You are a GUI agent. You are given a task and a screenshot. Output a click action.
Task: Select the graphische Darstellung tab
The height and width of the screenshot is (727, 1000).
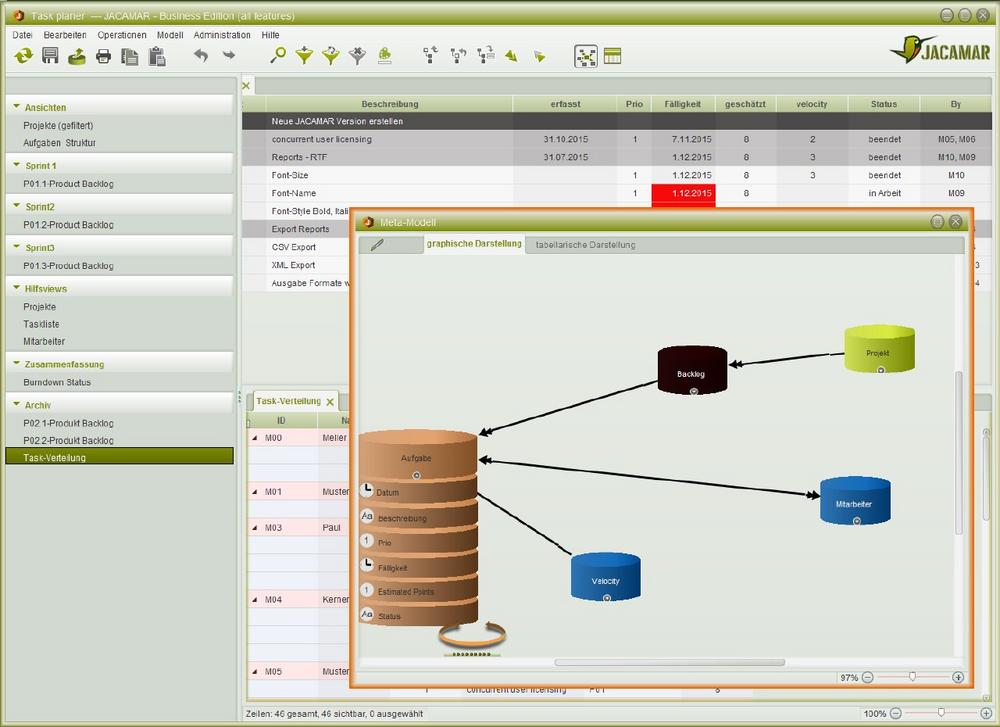click(x=474, y=244)
